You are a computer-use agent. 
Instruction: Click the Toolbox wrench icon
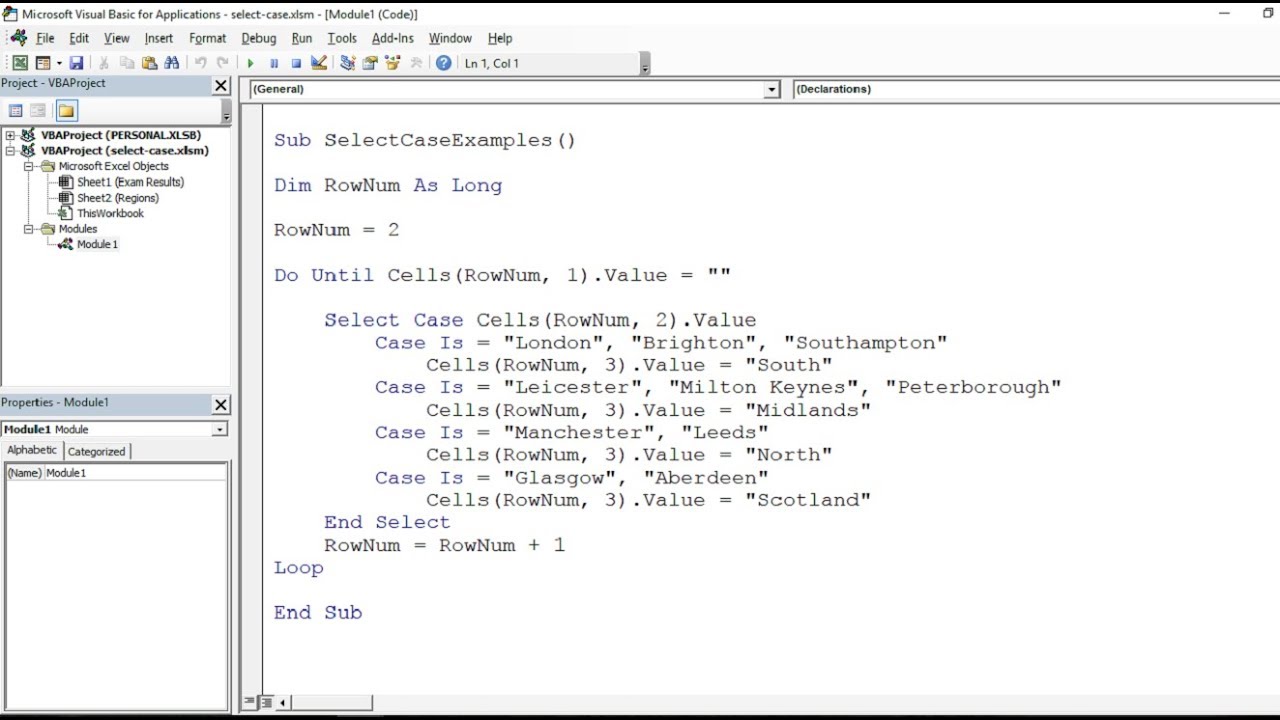416,63
